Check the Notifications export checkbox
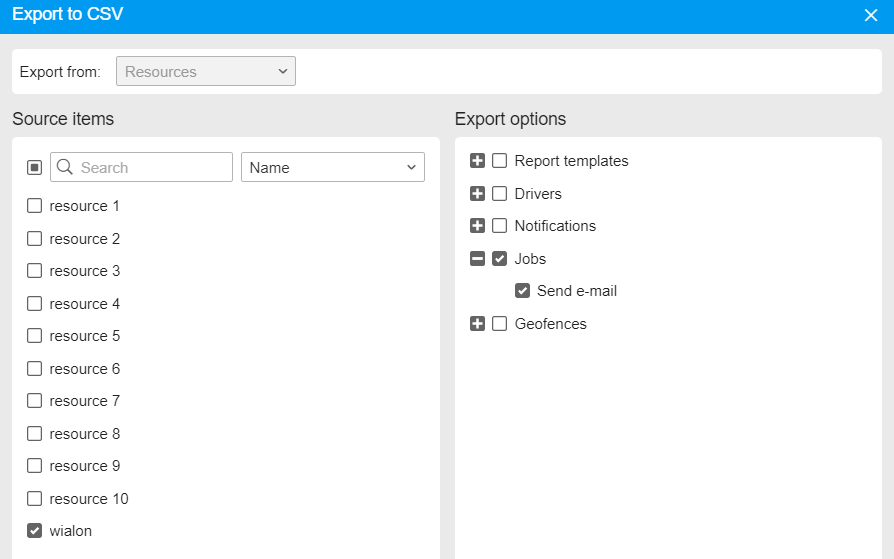894x559 pixels. click(500, 226)
